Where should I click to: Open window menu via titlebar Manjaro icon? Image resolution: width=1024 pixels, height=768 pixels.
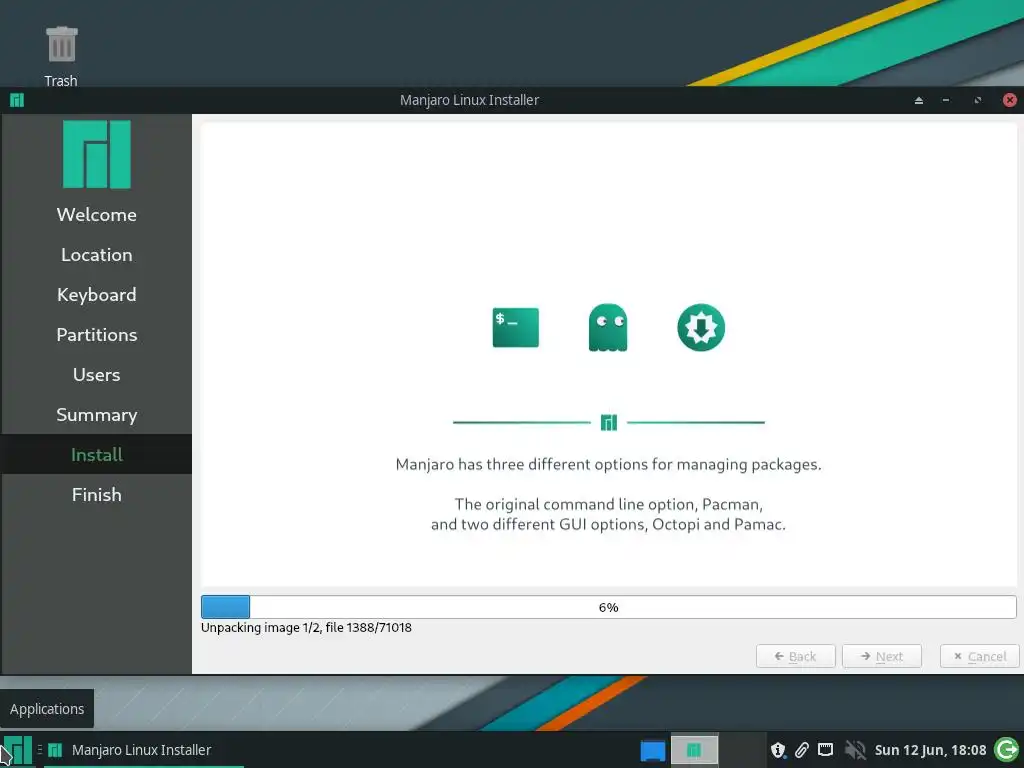pyautogui.click(x=17, y=100)
